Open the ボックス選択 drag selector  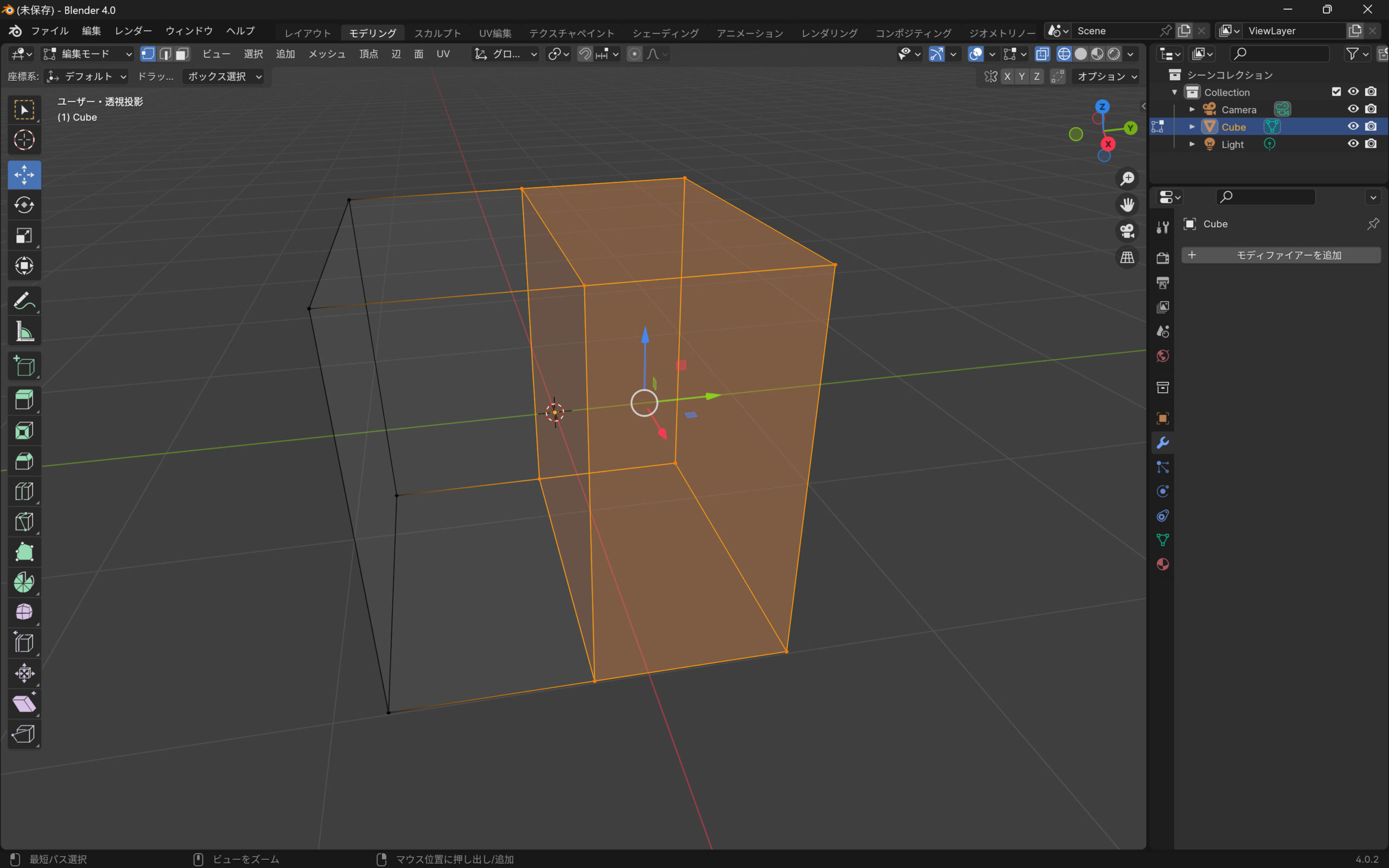coord(224,76)
